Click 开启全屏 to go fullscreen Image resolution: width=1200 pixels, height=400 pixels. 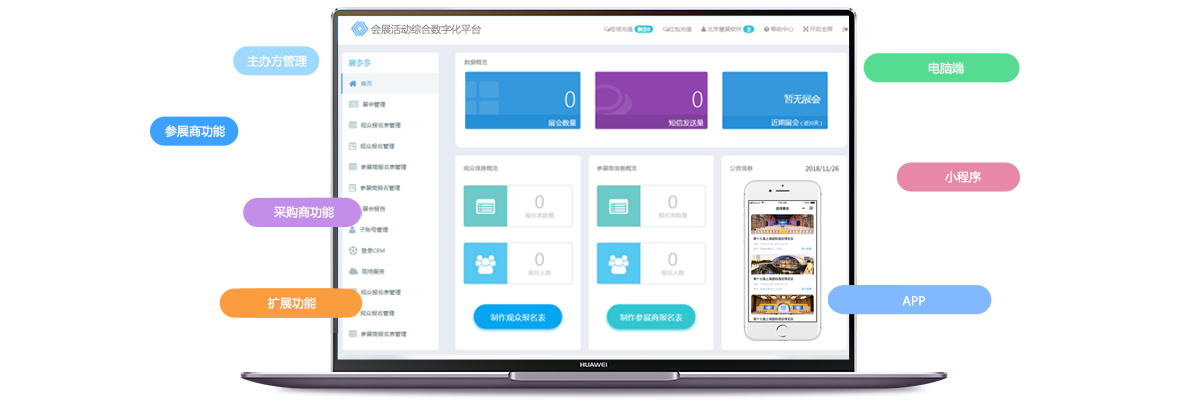point(819,30)
